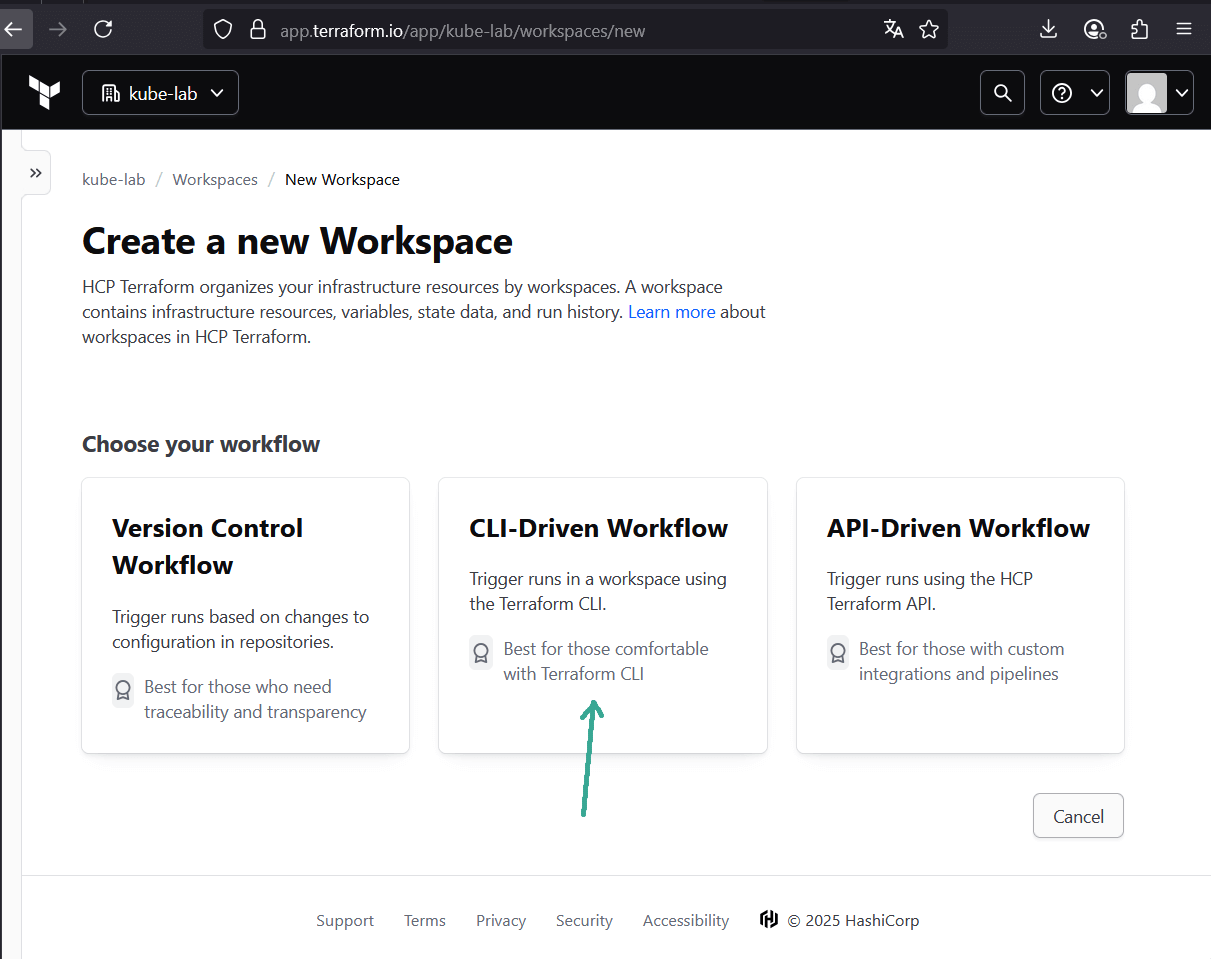This screenshot has height=959, width=1211.
Task: Go to Workspaces breadcrumb
Action: point(215,180)
